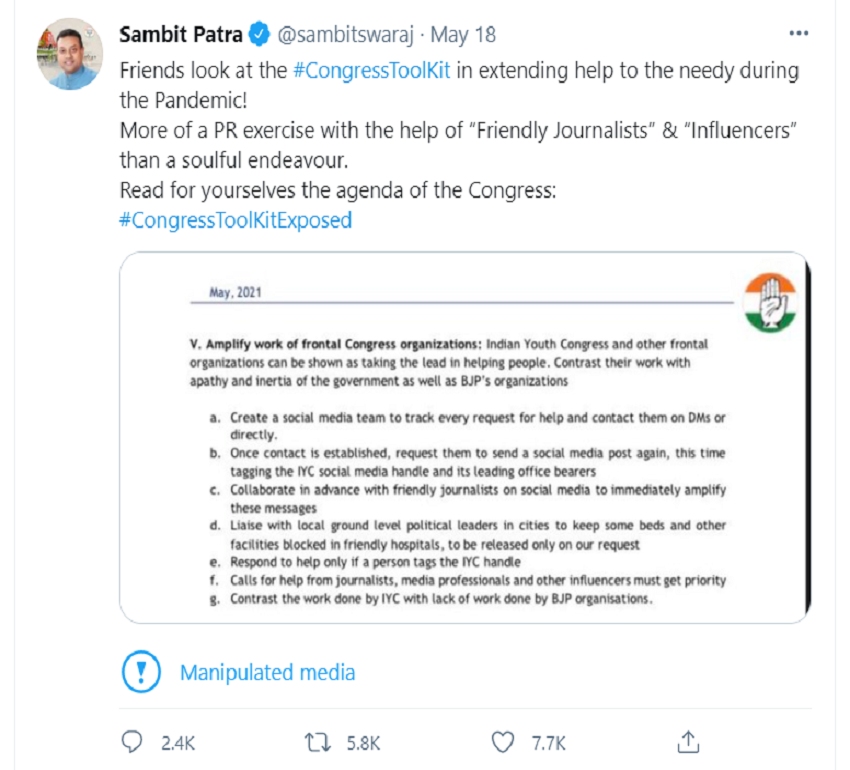The height and width of the screenshot is (770, 850).
Task: Open the embedded toolkit document image
Action: [464, 440]
